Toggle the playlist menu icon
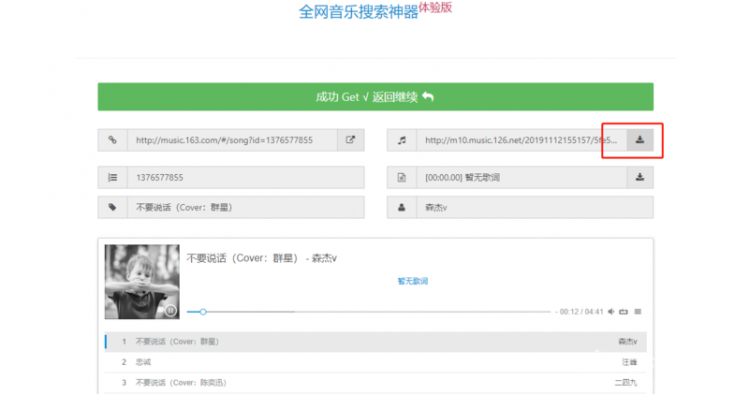 click(x=638, y=312)
